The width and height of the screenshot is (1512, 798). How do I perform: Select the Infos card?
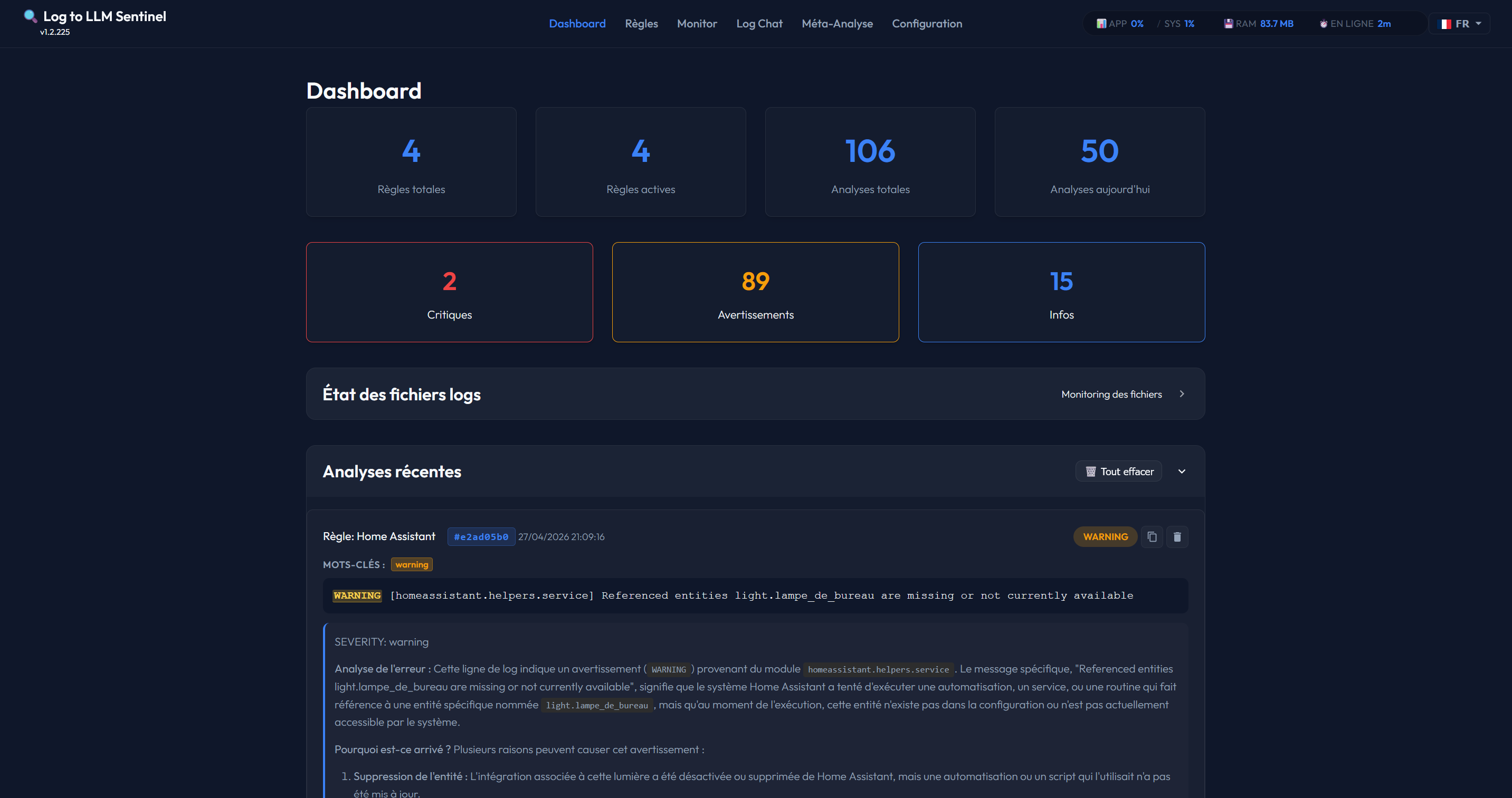pyautogui.click(x=1061, y=292)
